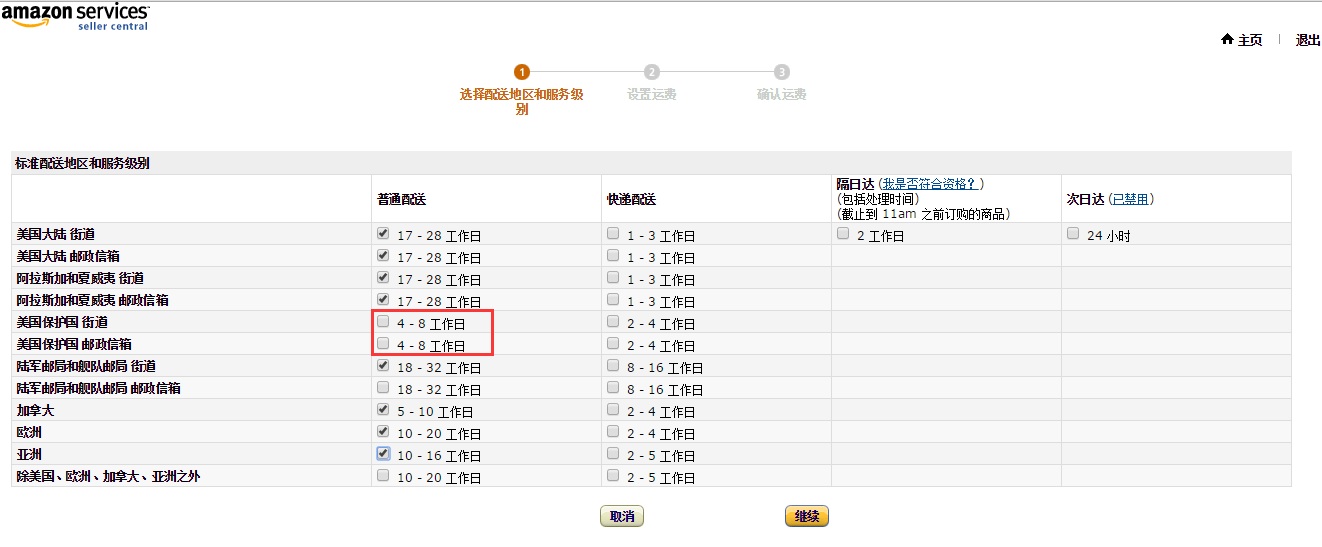Screen dimensions: 1322x547
Task: Enable 快递配送 2 - 4 工作日 for 加拿大
Action: point(613,410)
